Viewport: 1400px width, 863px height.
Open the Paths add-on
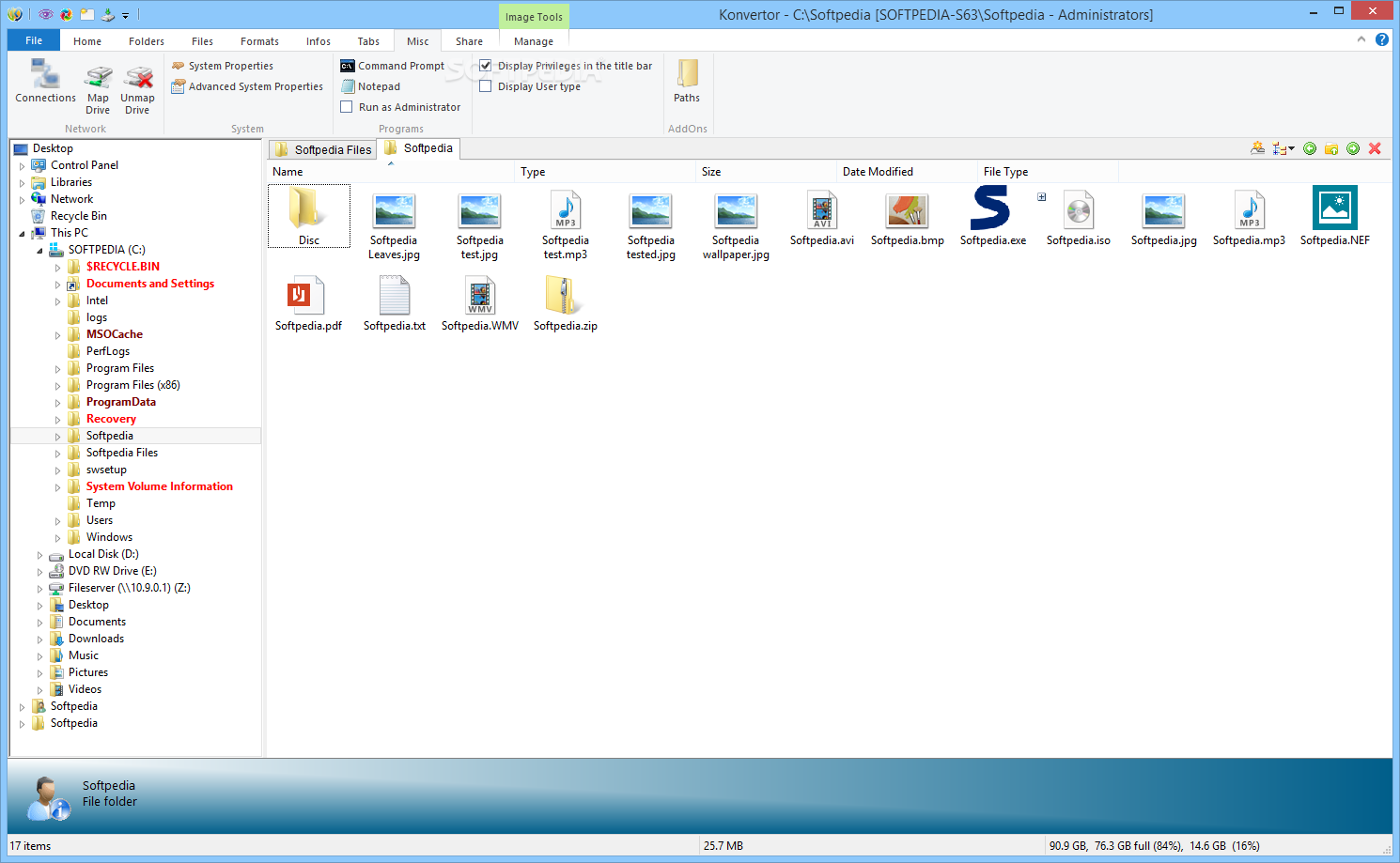point(687,81)
